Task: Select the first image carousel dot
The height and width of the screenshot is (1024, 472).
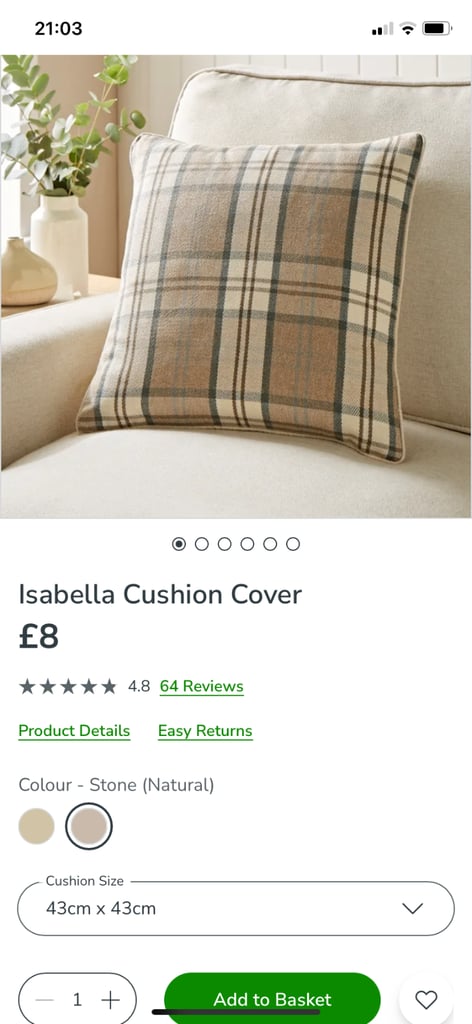Action: click(179, 544)
